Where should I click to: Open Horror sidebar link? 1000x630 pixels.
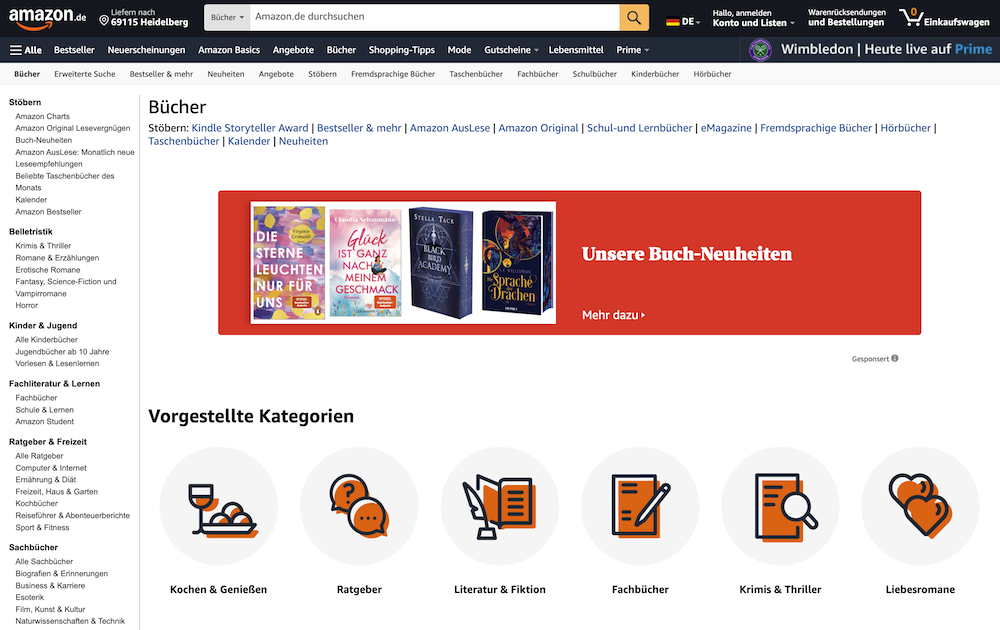point(27,305)
